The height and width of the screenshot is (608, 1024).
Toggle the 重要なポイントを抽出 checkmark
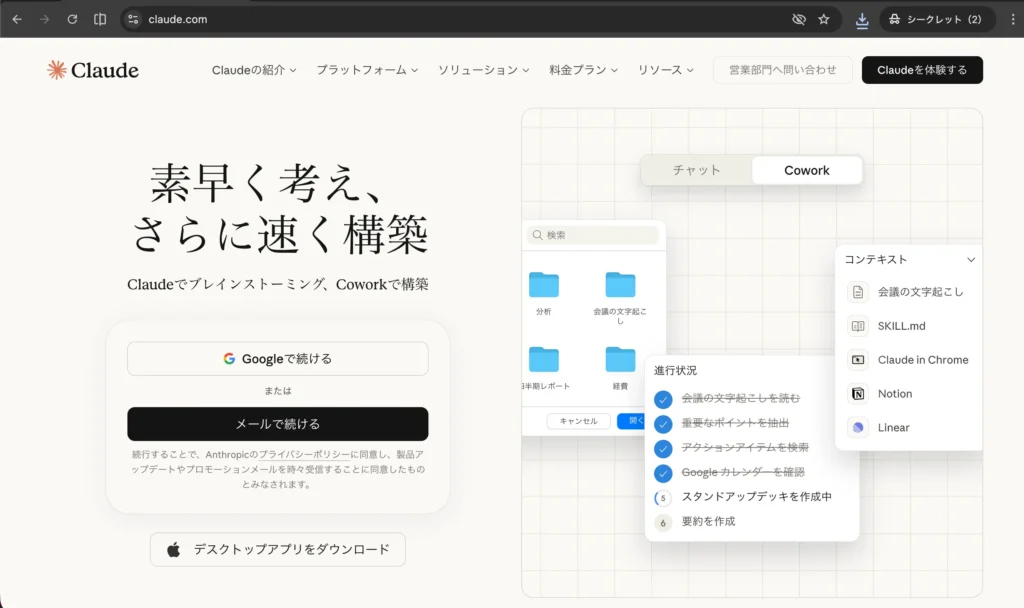[662, 424]
